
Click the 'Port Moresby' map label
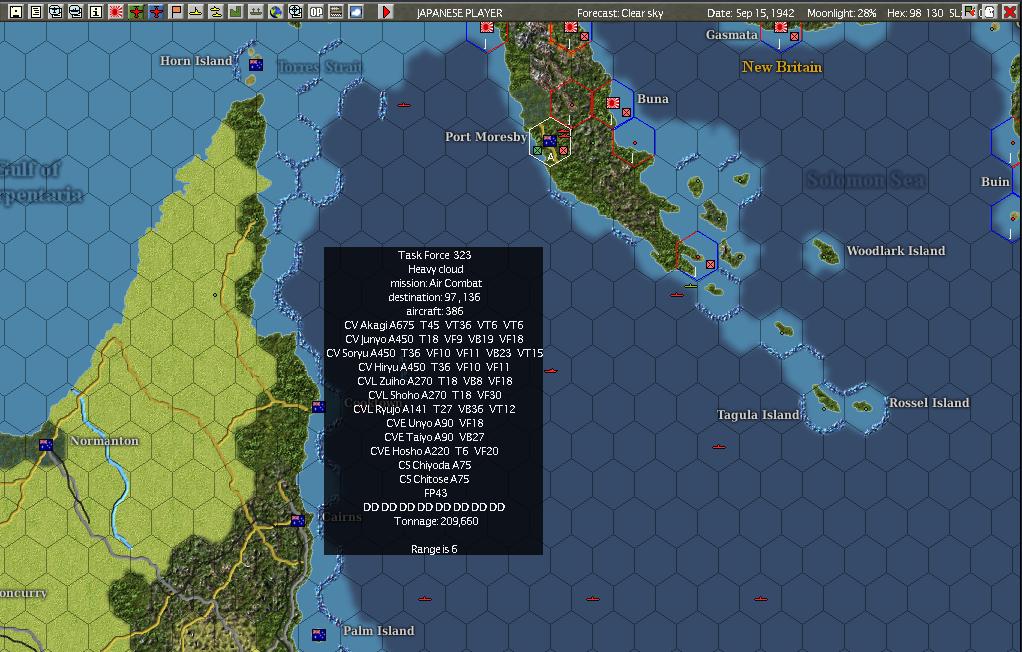[486, 137]
